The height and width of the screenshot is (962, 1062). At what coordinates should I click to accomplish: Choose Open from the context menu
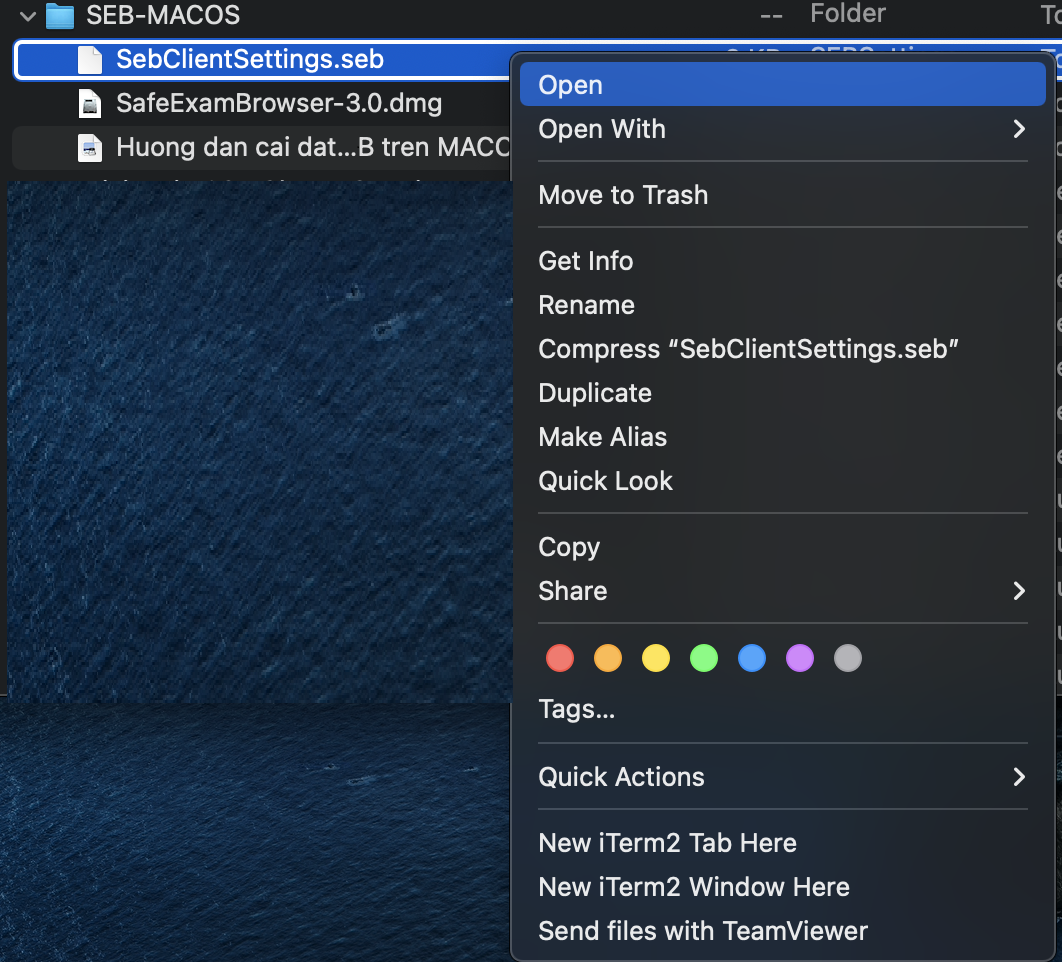570,85
